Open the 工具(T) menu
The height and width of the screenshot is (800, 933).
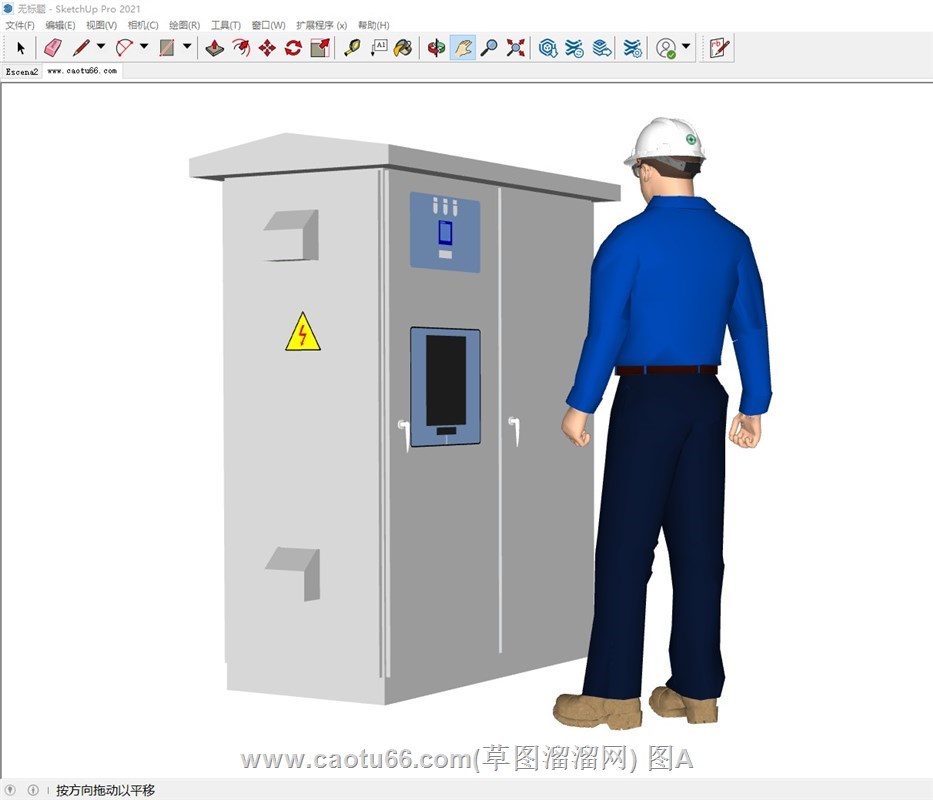226,25
